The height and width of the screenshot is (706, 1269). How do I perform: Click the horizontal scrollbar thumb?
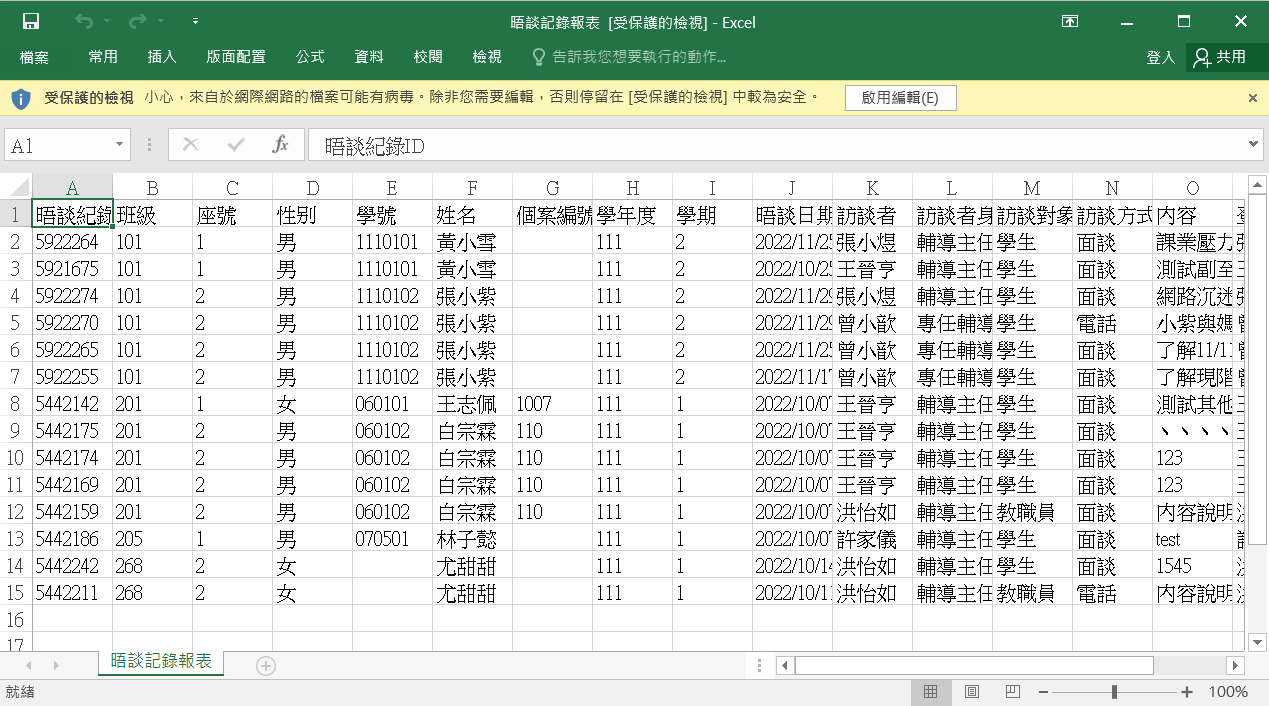[974, 665]
